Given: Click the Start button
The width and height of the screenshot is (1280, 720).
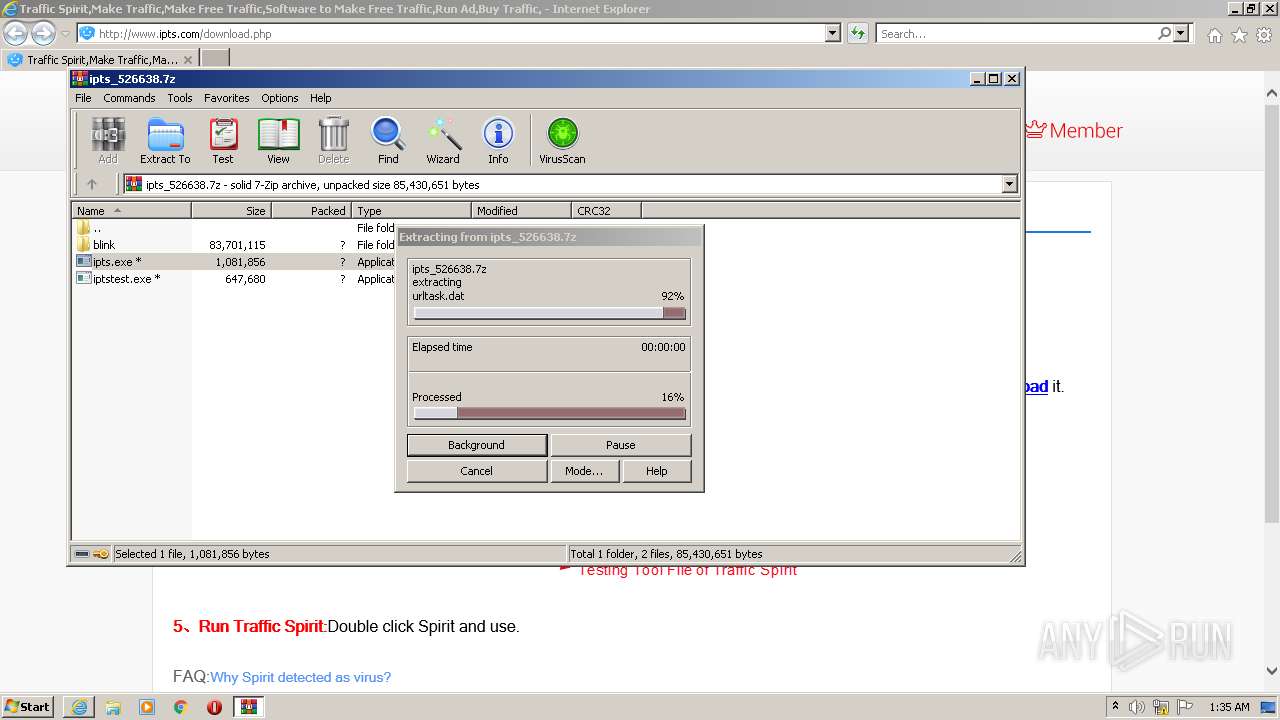Looking at the screenshot, I should [x=27, y=707].
